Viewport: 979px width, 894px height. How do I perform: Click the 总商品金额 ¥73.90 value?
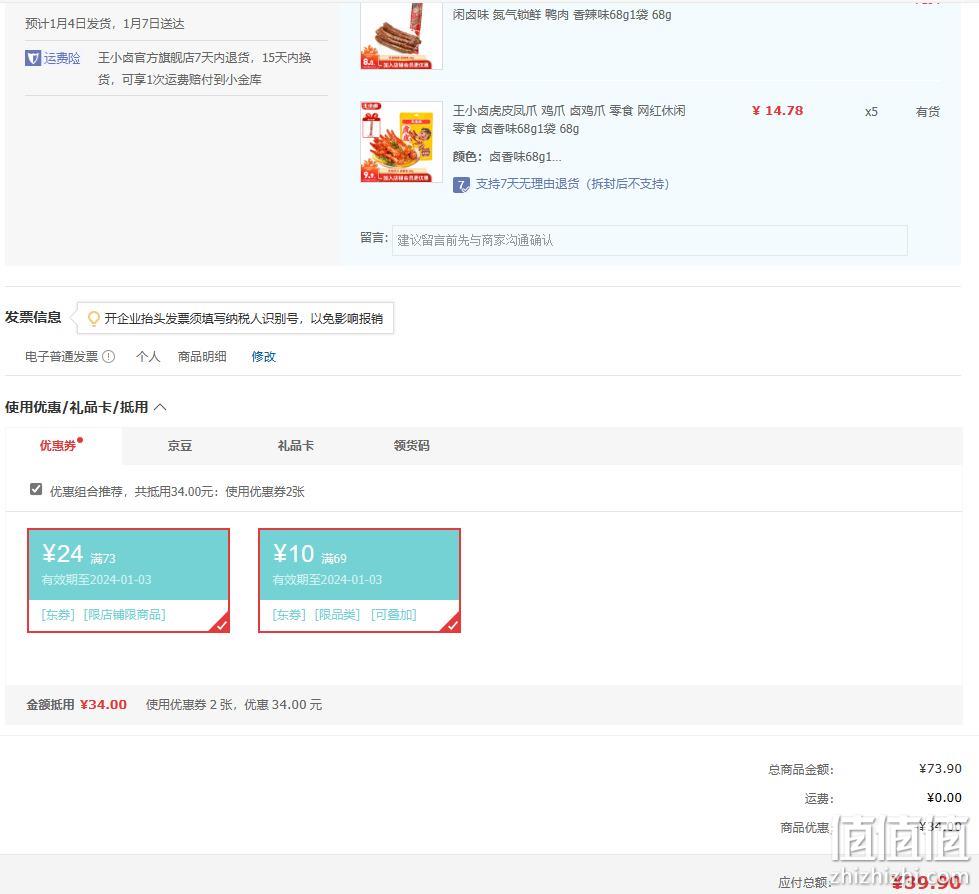click(940, 769)
